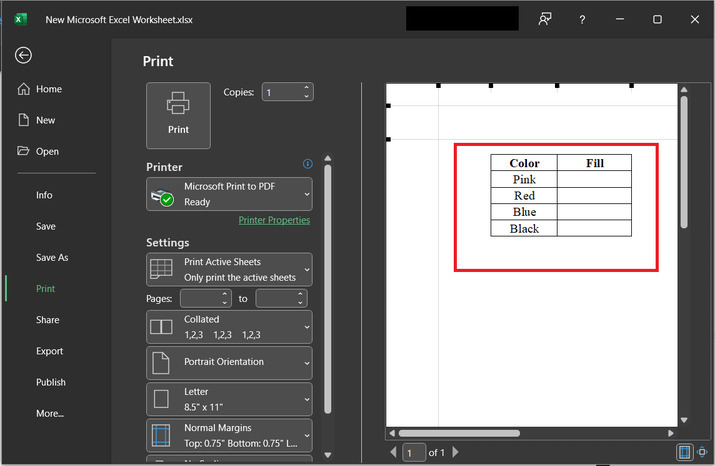
Task: Decrement the Pages end value
Action: click(300, 303)
